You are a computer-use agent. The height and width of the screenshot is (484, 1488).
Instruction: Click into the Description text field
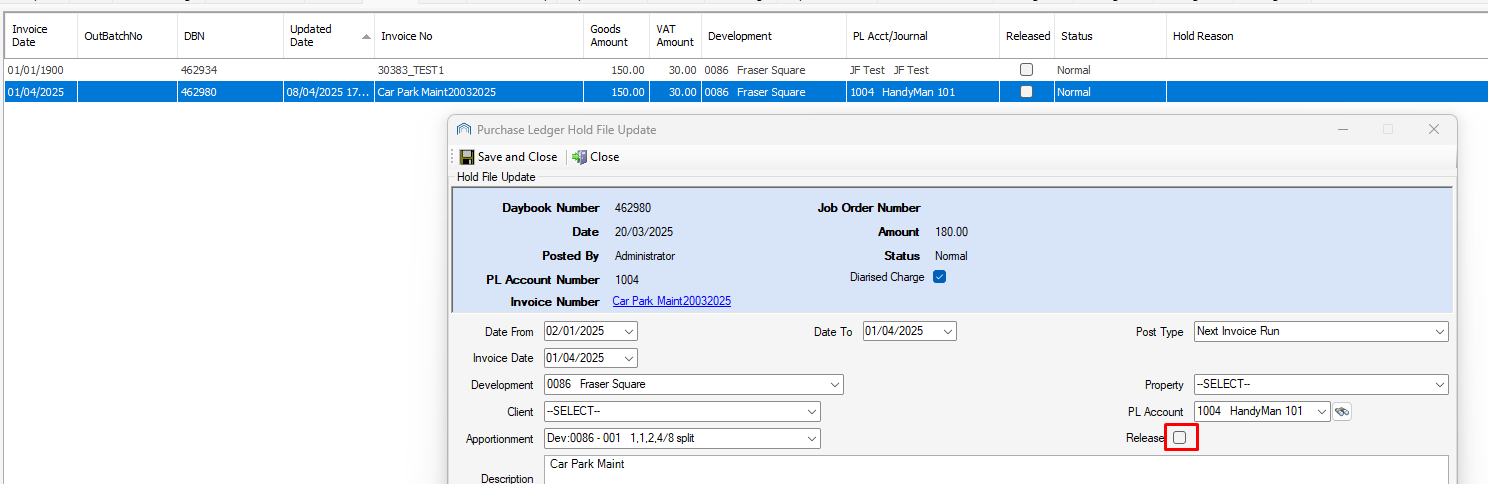tap(995, 470)
